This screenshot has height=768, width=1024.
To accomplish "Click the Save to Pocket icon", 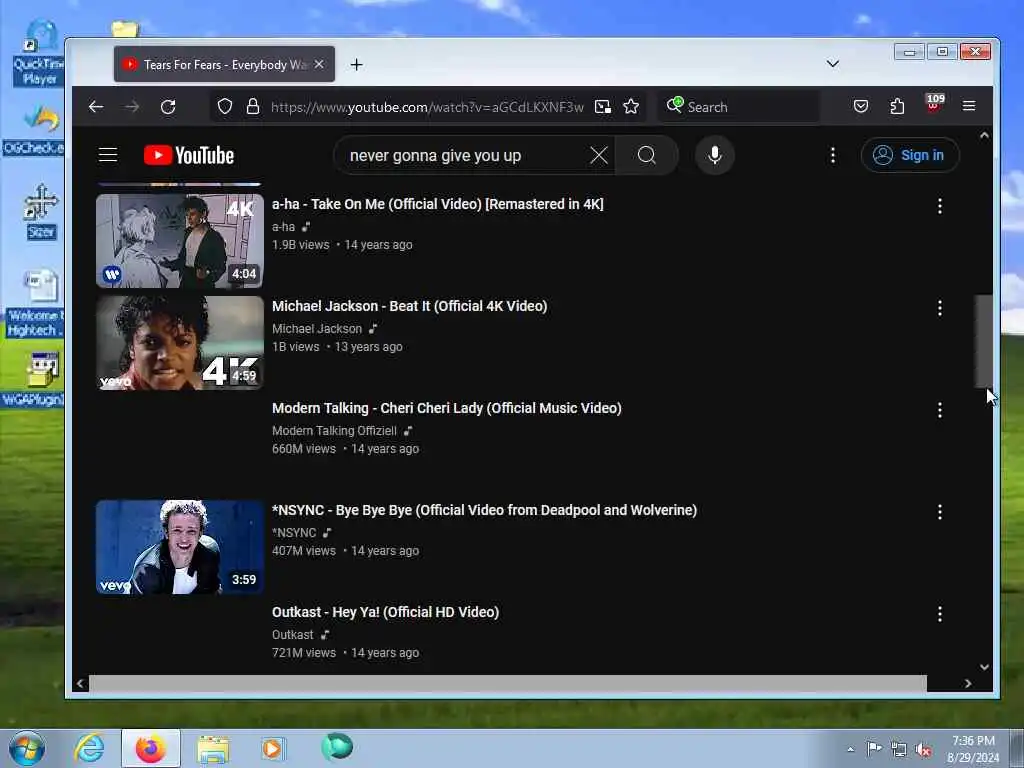I will point(861,106).
